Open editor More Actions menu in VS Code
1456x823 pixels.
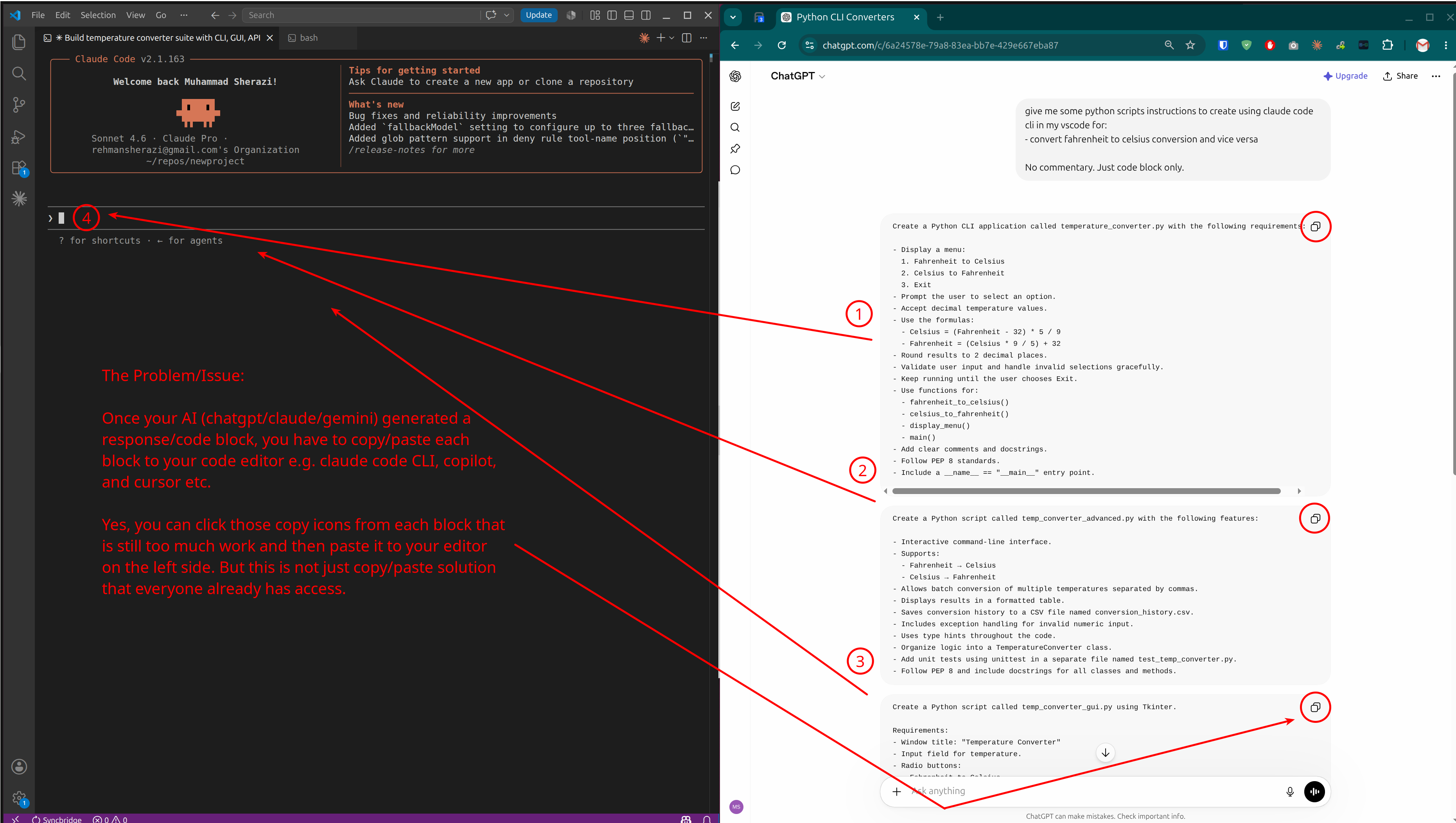point(704,38)
